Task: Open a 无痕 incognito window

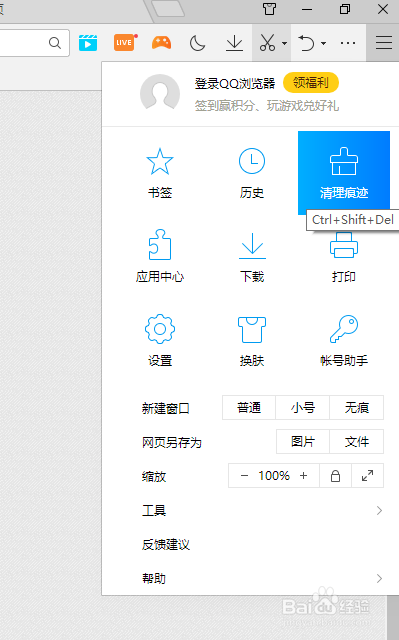Action: click(357, 407)
